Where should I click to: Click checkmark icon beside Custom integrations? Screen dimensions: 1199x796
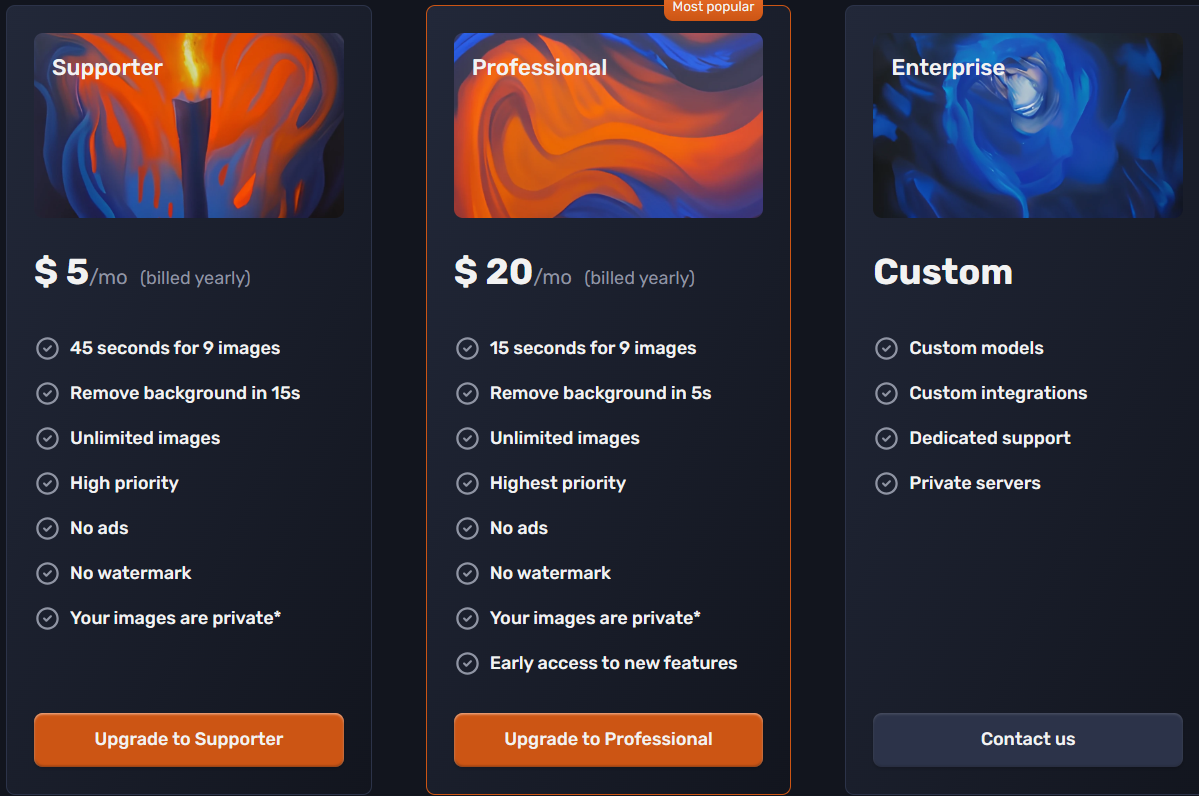pos(886,393)
